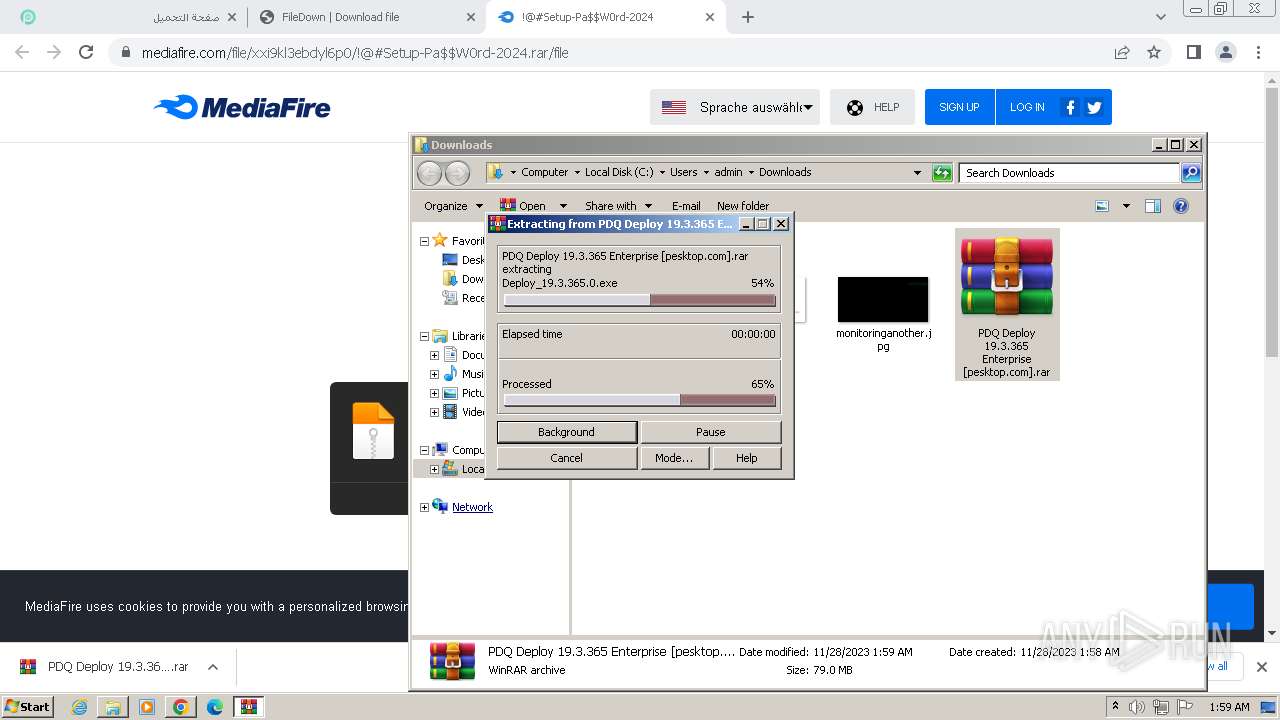
Task: Click the Mode... button
Action: tap(674, 458)
